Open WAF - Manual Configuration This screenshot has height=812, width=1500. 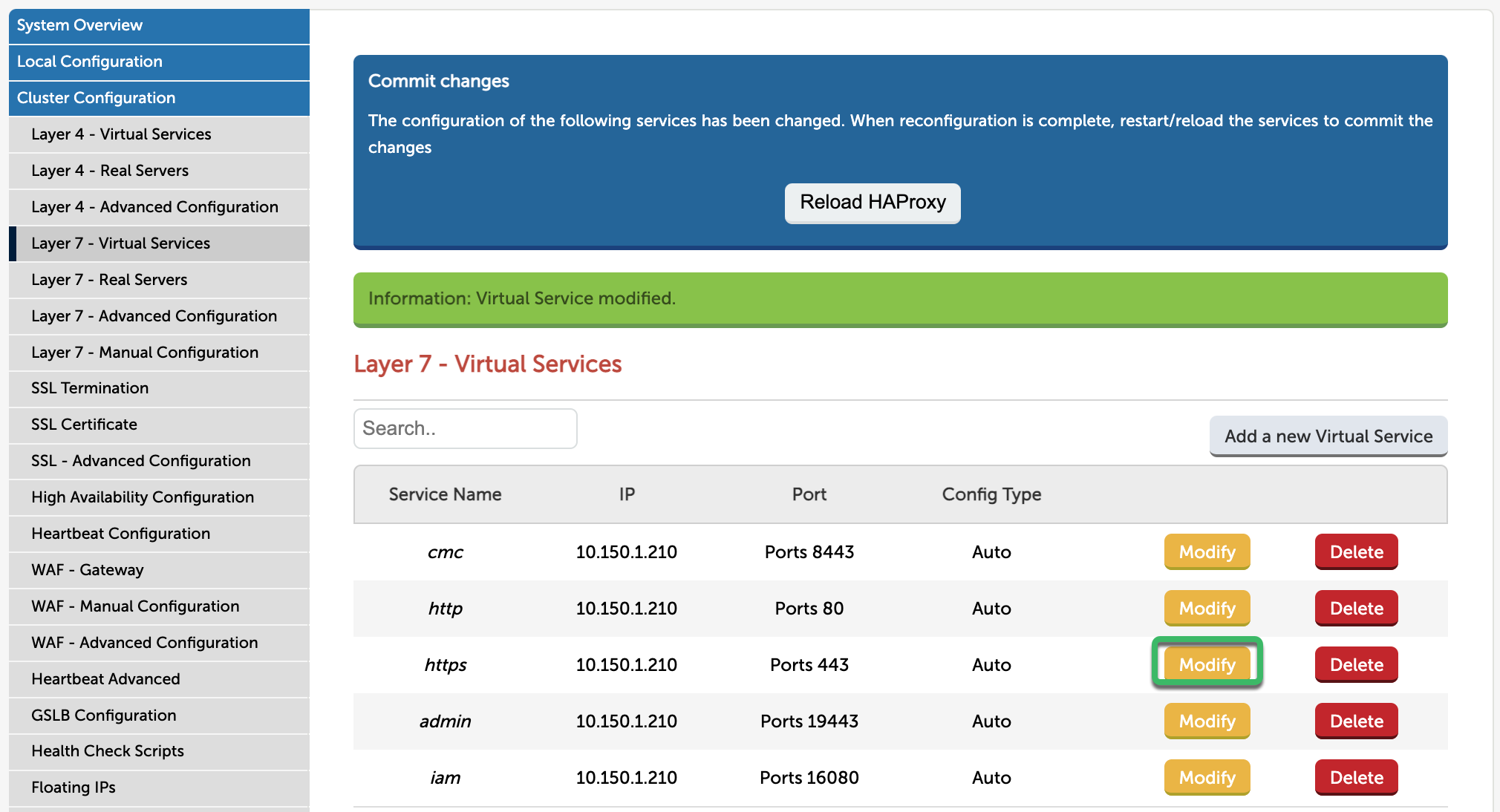point(159,606)
